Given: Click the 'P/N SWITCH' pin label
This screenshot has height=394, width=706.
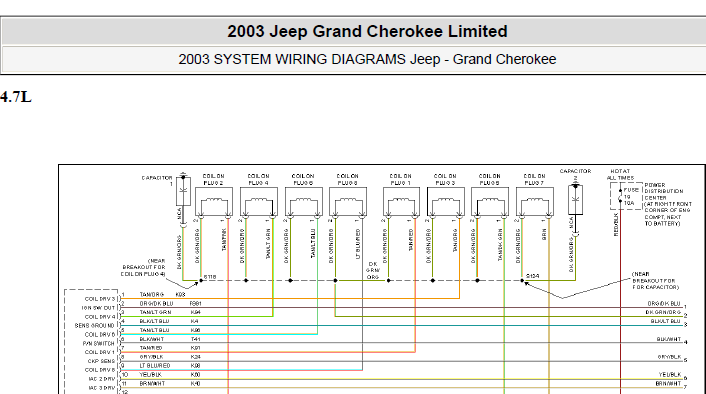Looking at the screenshot, I should click(99, 344).
